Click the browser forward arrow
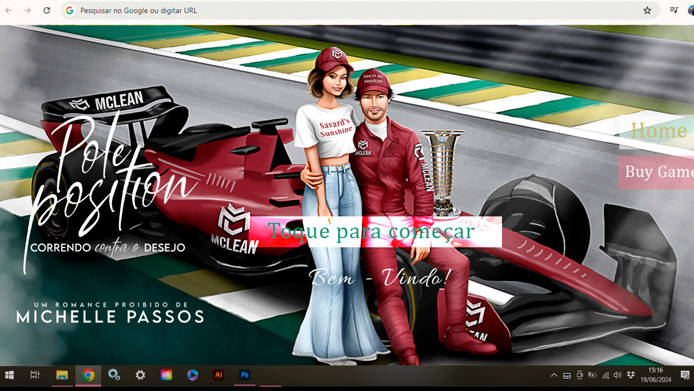The image size is (694, 391). click(x=27, y=10)
